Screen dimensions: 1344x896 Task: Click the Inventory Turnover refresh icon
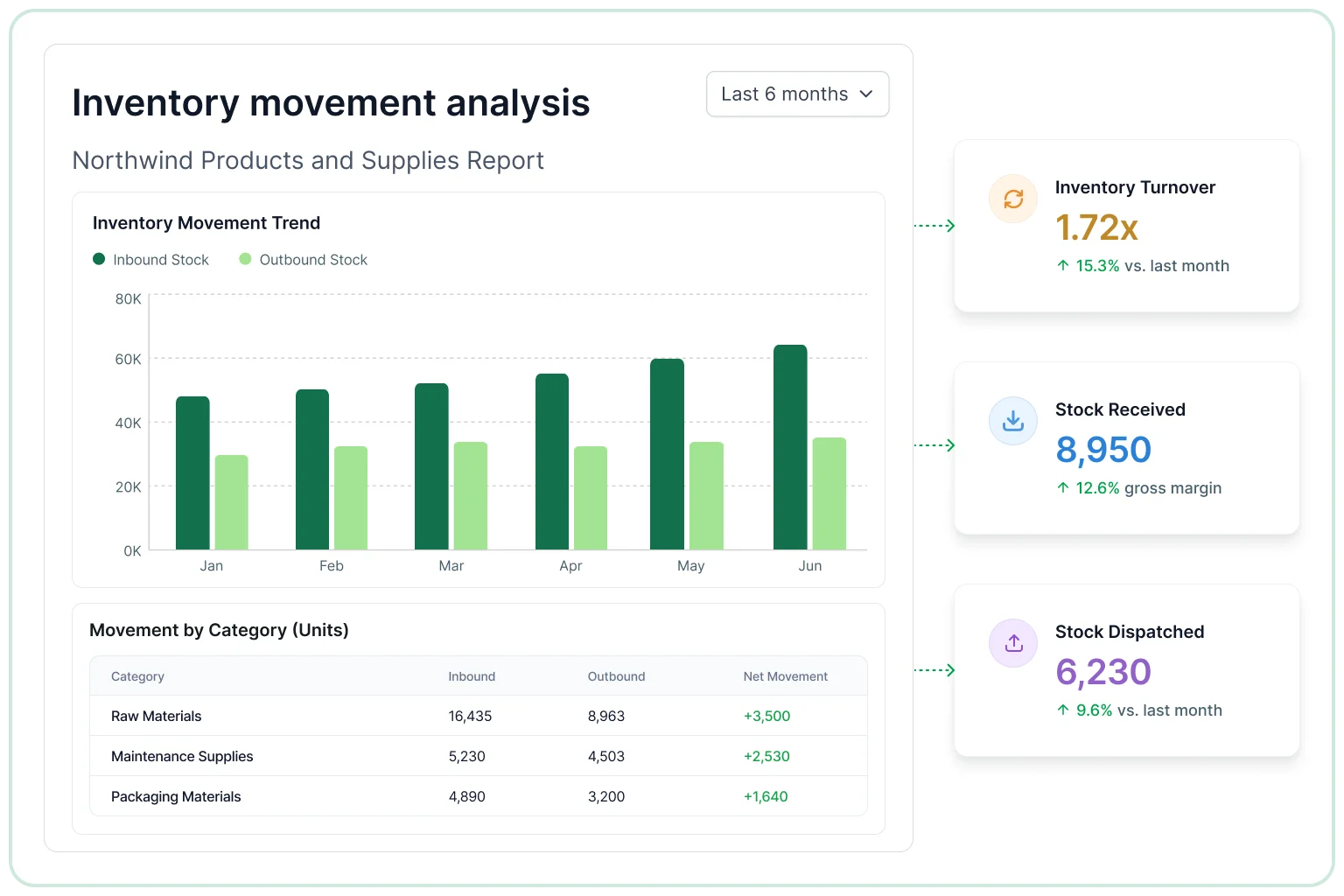pos(1013,199)
